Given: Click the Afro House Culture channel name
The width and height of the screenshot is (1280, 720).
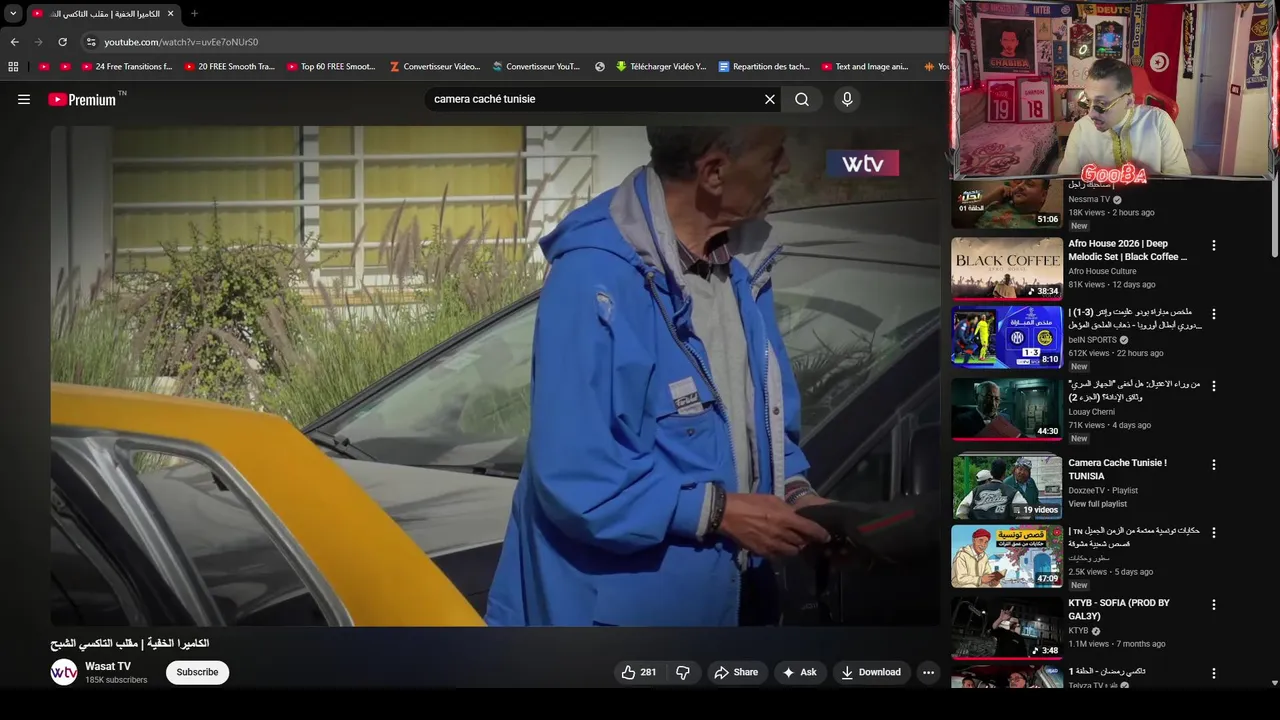Looking at the screenshot, I should (1102, 271).
